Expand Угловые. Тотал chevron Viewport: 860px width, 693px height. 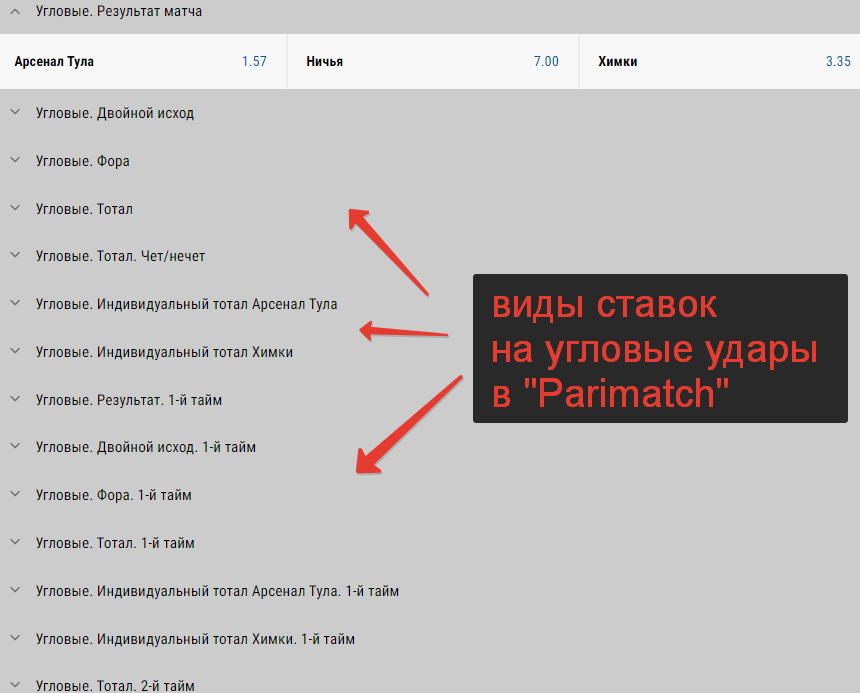(15, 208)
